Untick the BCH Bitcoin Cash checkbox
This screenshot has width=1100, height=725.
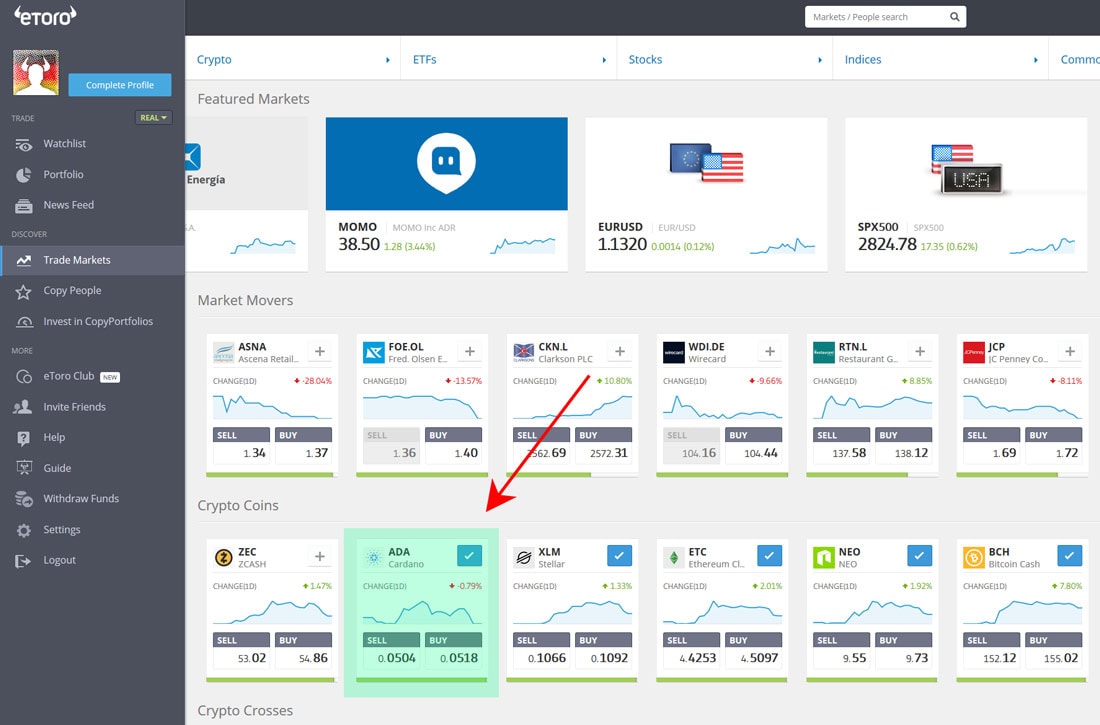point(1069,556)
